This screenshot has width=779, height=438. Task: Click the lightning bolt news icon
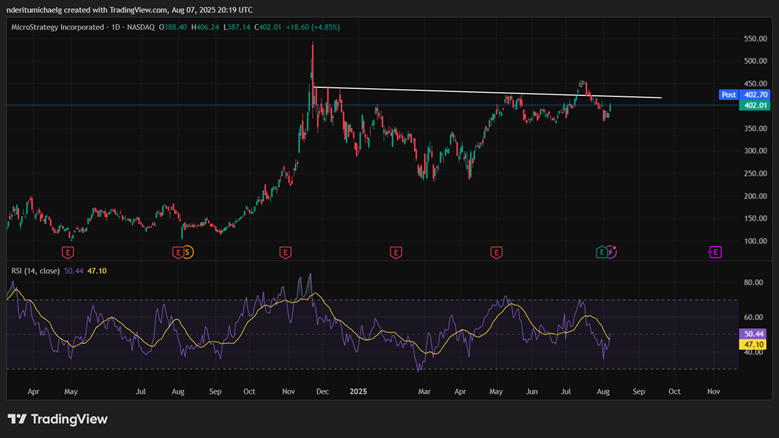point(612,252)
